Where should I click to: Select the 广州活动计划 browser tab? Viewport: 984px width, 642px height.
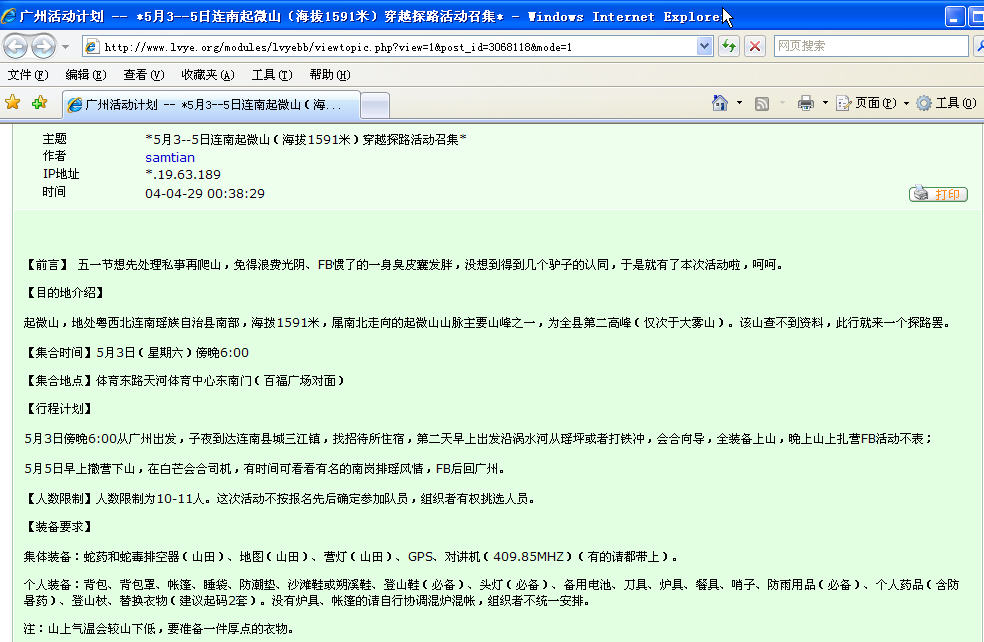(x=210, y=104)
